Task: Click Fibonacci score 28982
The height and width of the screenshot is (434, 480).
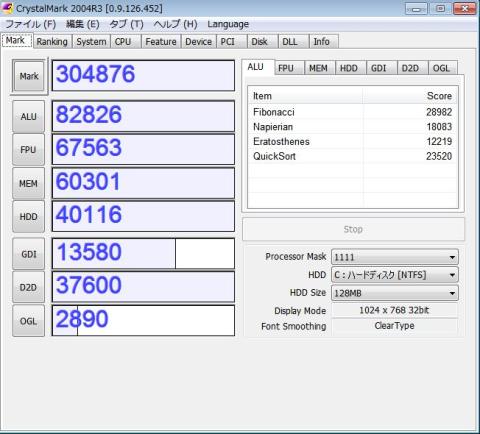Action: click(x=439, y=112)
